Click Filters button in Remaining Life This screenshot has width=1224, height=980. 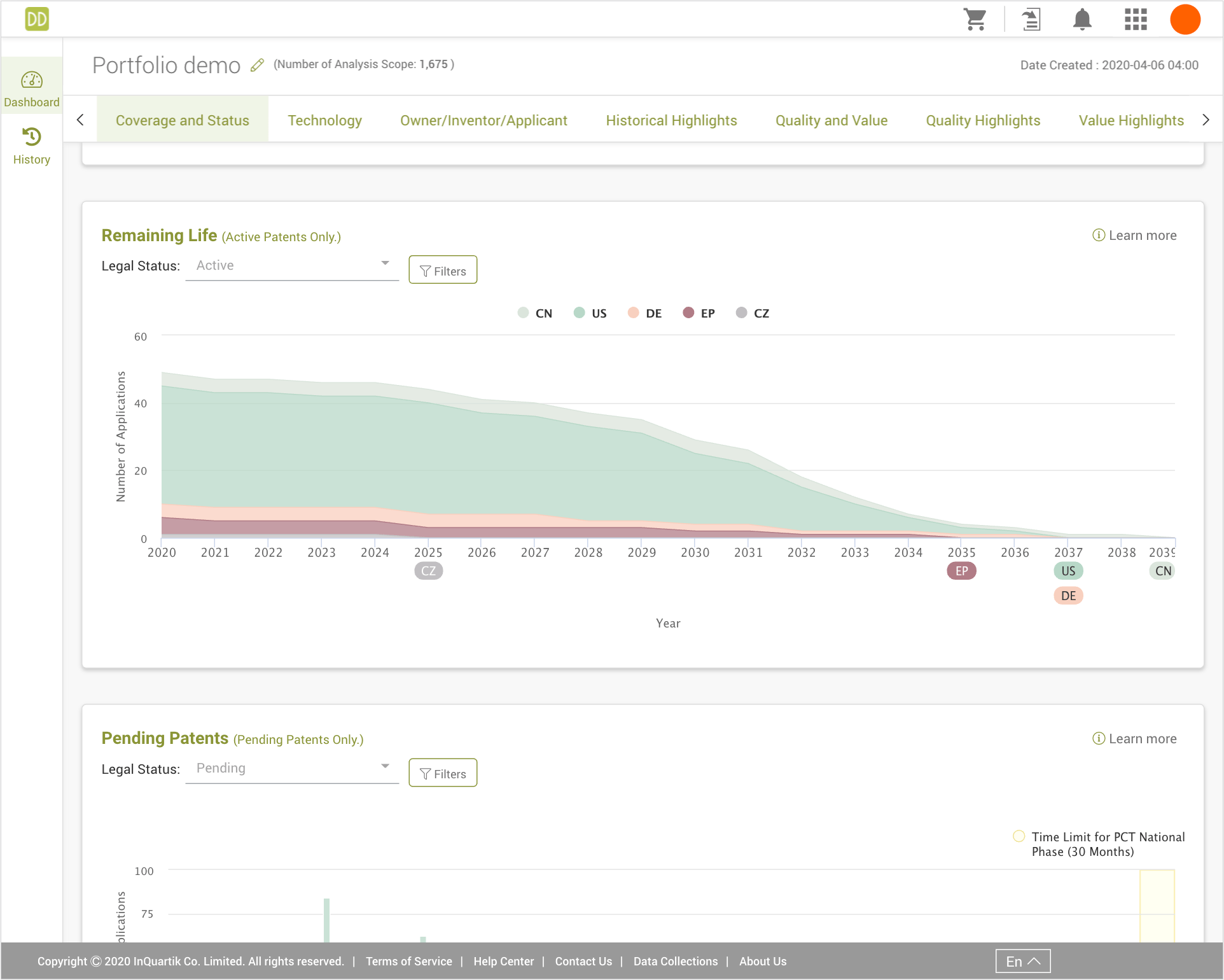443,270
